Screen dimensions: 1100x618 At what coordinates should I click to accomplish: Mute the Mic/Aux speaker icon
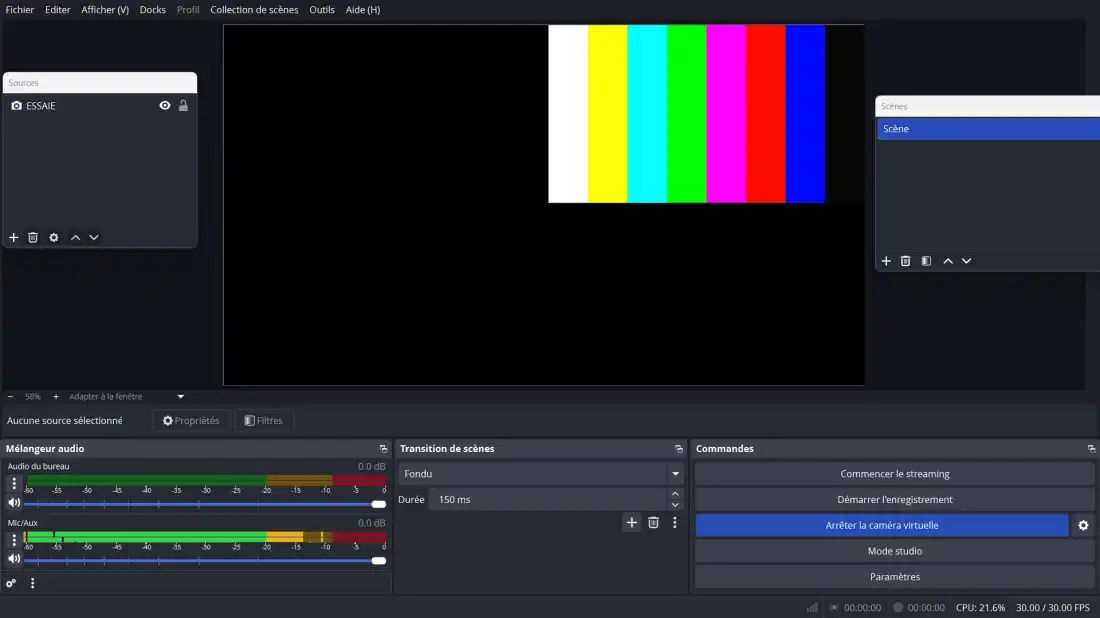(x=14, y=559)
